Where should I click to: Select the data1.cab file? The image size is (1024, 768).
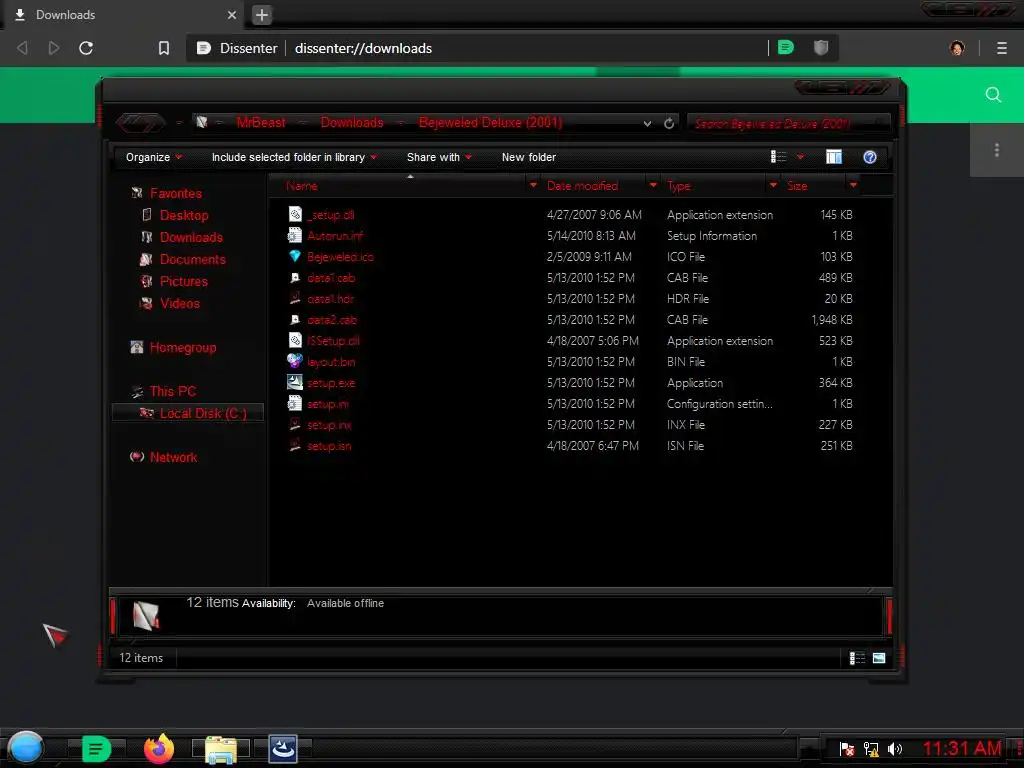point(331,278)
